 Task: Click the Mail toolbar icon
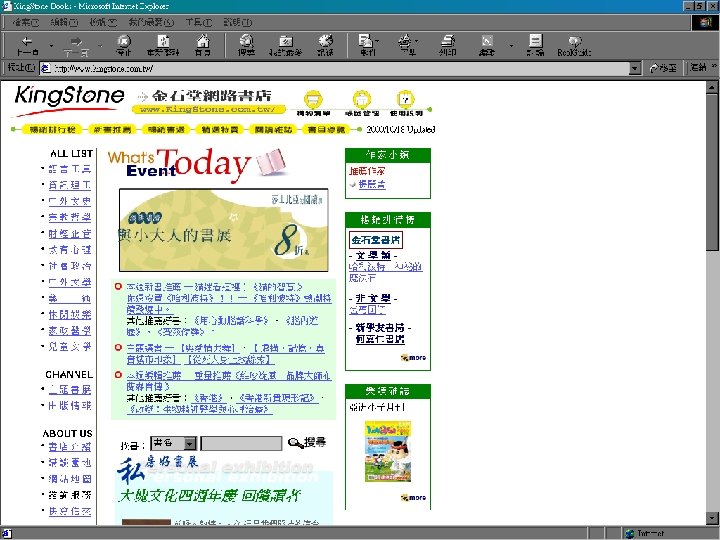tap(366, 45)
